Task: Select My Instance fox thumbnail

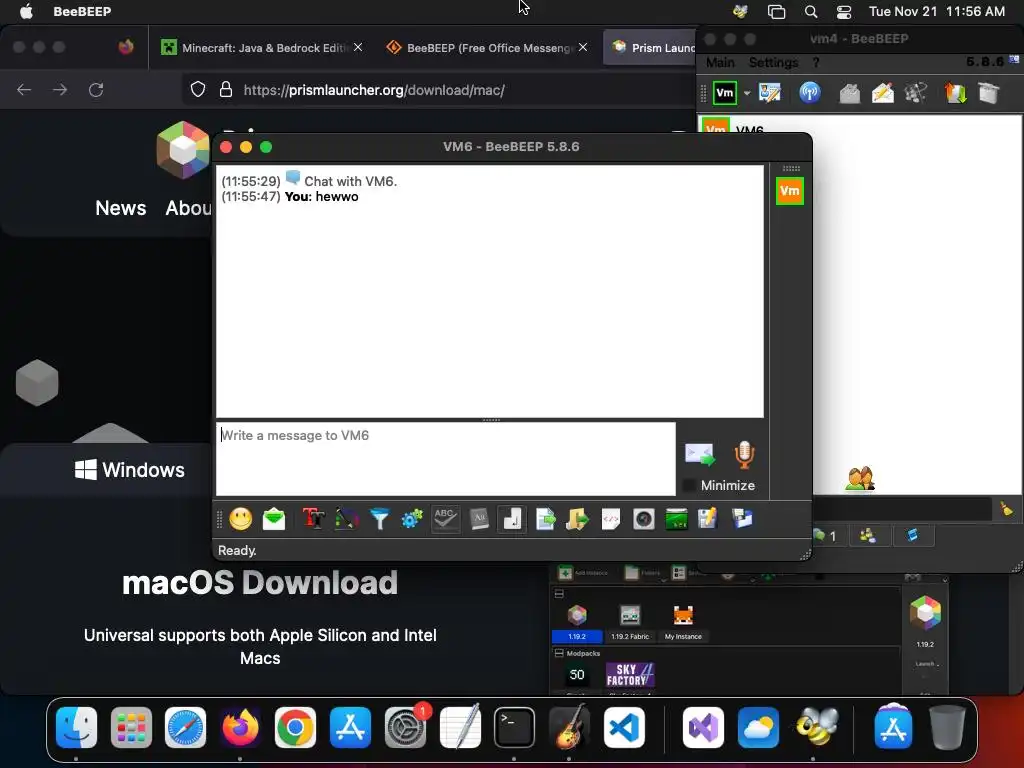Action: (683, 622)
